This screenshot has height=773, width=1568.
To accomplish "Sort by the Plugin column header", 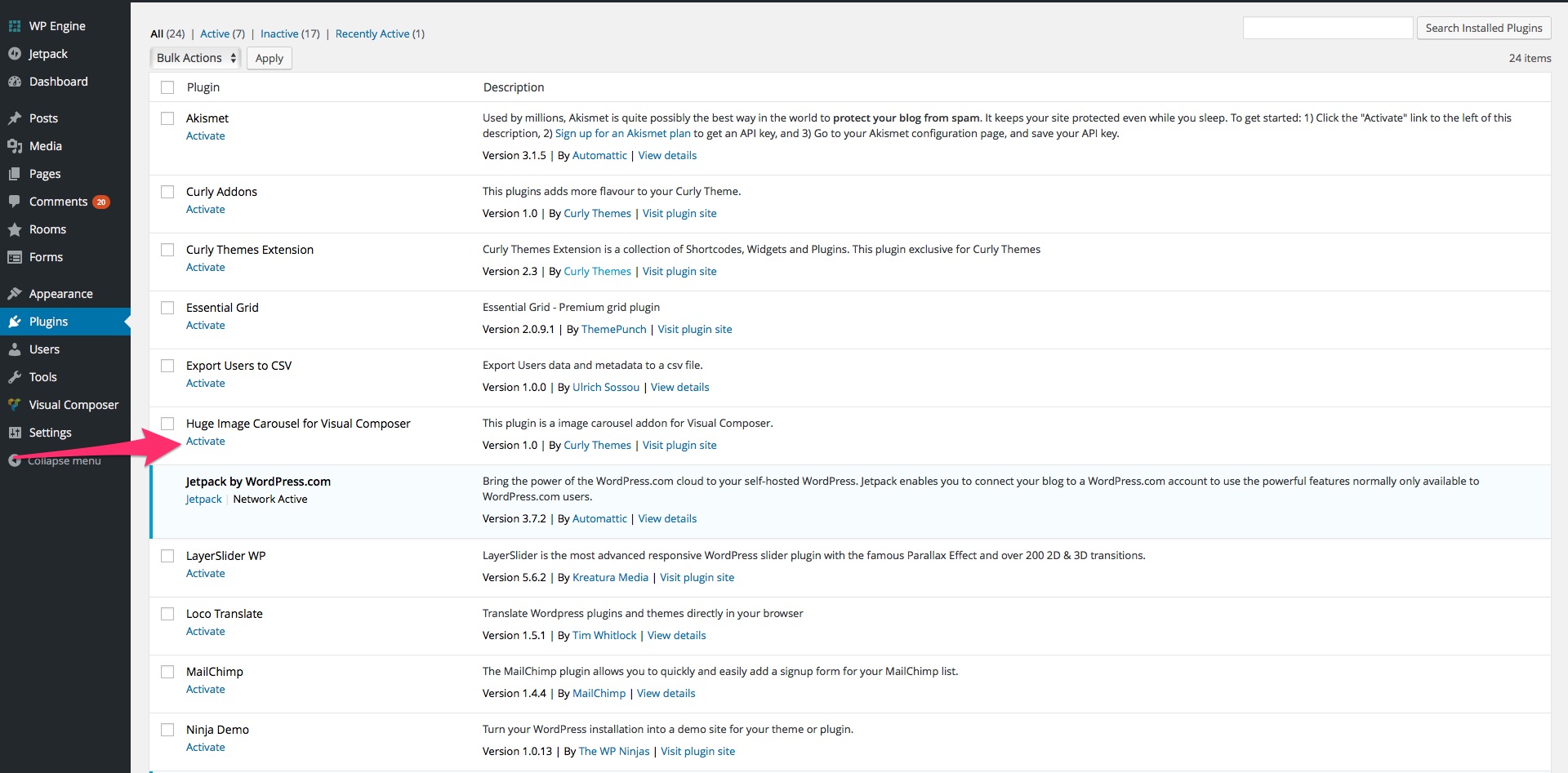I will (x=203, y=87).
